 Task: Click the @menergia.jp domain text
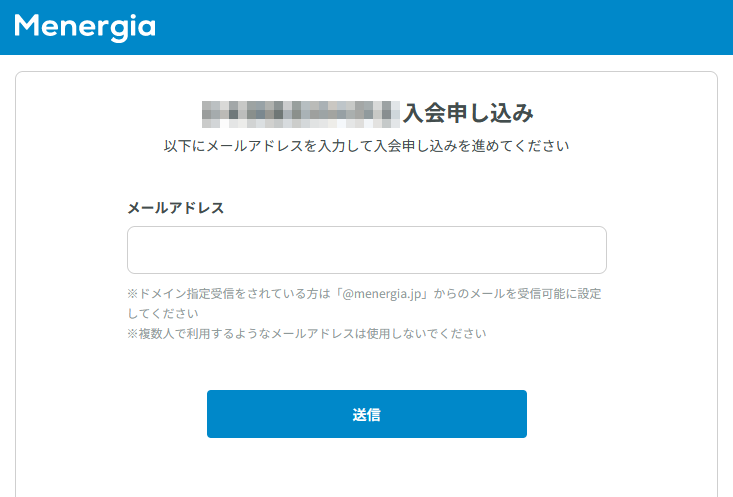382,294
